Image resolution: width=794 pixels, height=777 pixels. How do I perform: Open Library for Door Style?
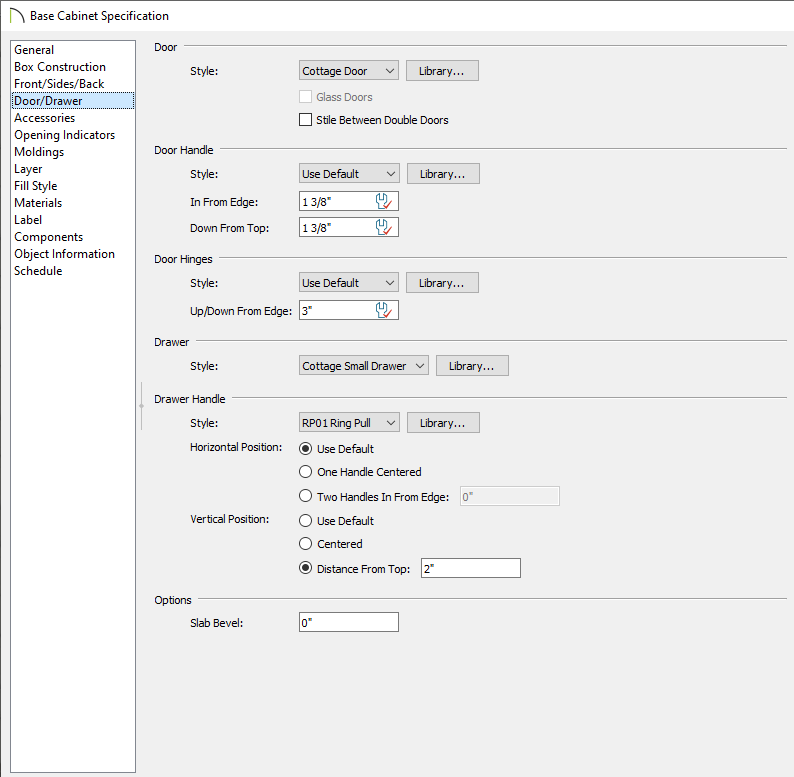[442, 71]
